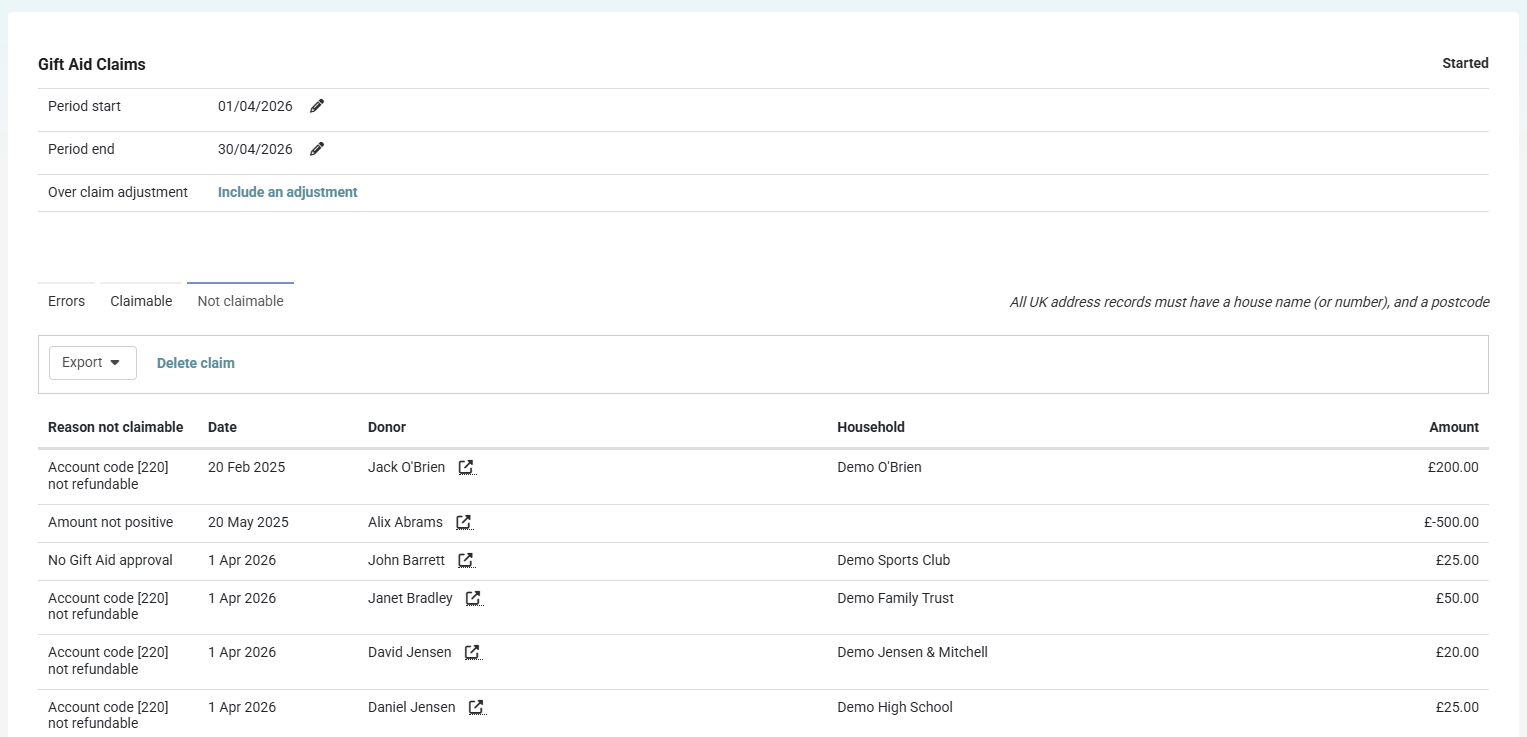Click the £50.00 amount cell

(x=1457, y=598)
